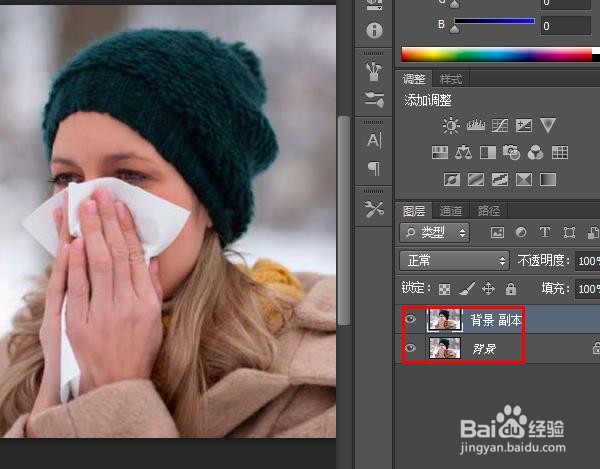
Task: Add a Photo Filter adjustment
Action: click(512, 152)
